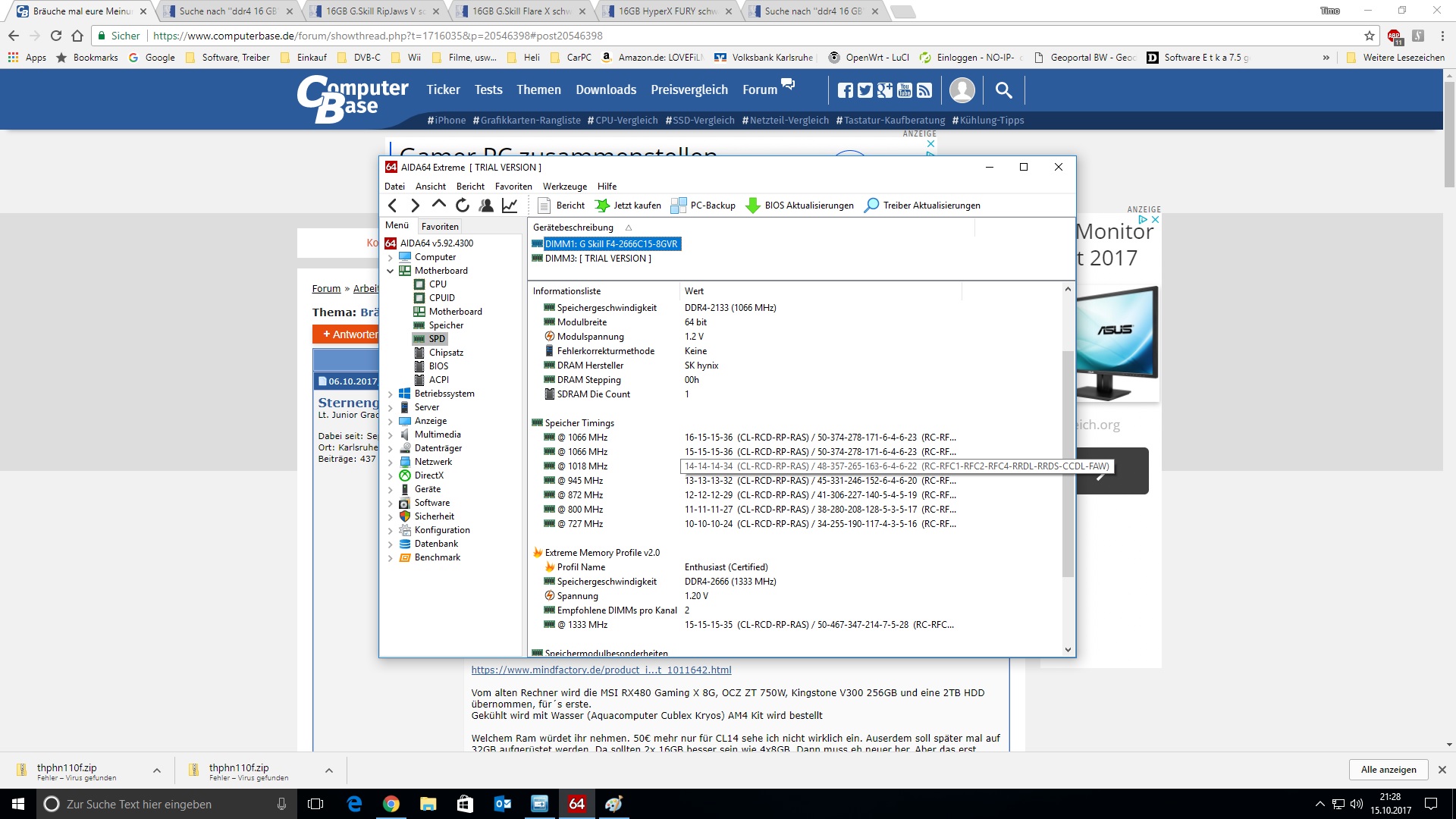Open Treiber Aktualisierungen search tool
1456x819 pixels.
(922, 206)
